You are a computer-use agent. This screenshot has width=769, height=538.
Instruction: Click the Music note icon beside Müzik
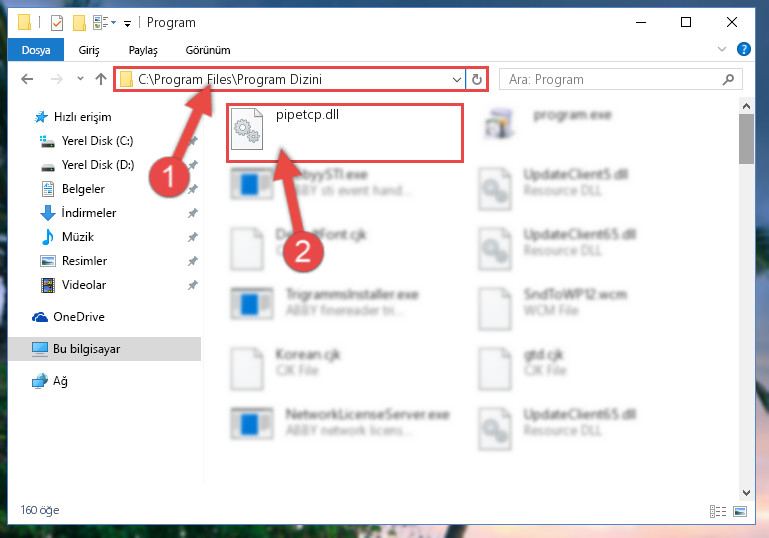48,237
